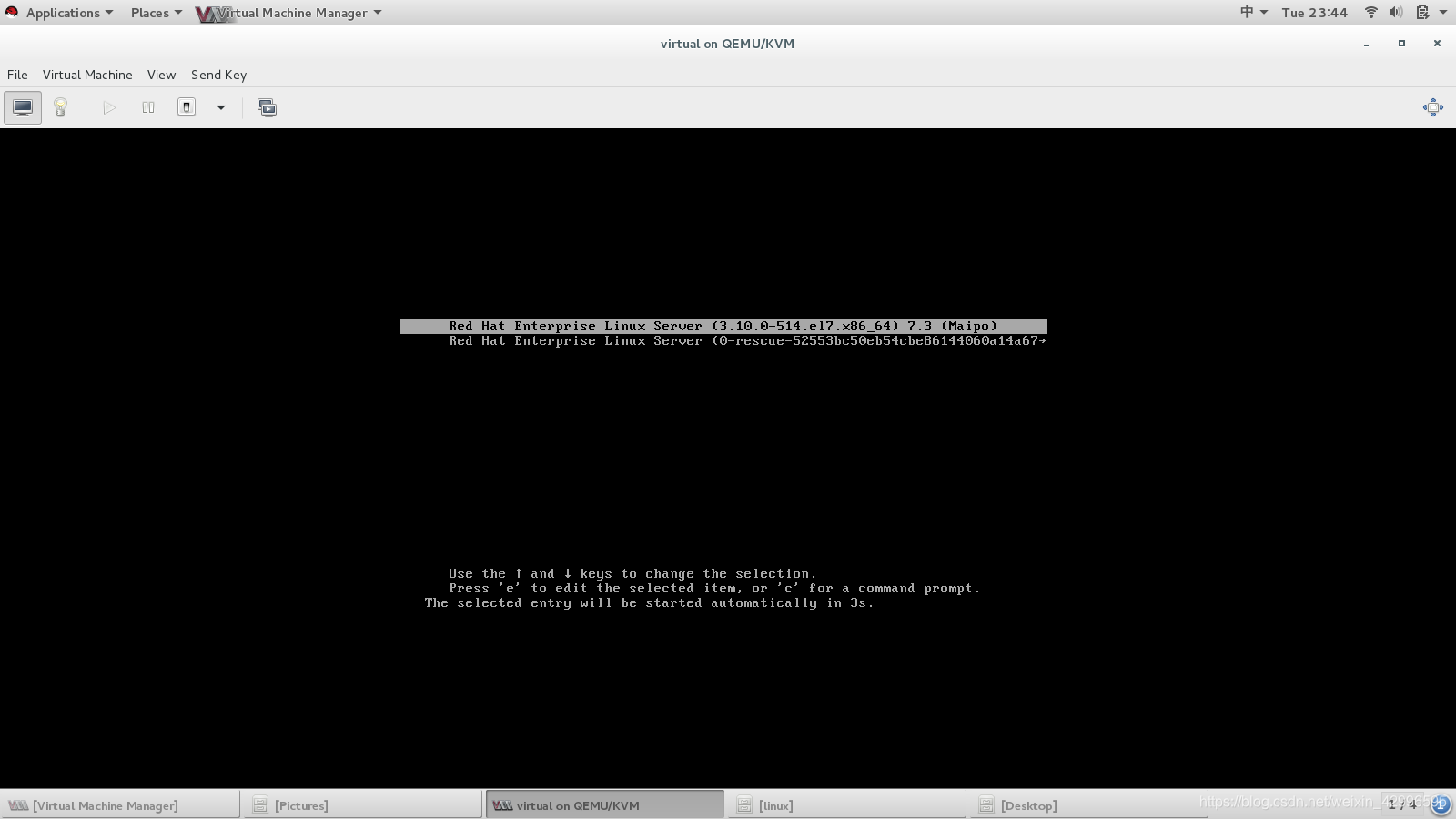This screenshot has height=819, width=1456.
Task: Show virtual hardware details lightbulb icon
Action: [x=61, y=107]
